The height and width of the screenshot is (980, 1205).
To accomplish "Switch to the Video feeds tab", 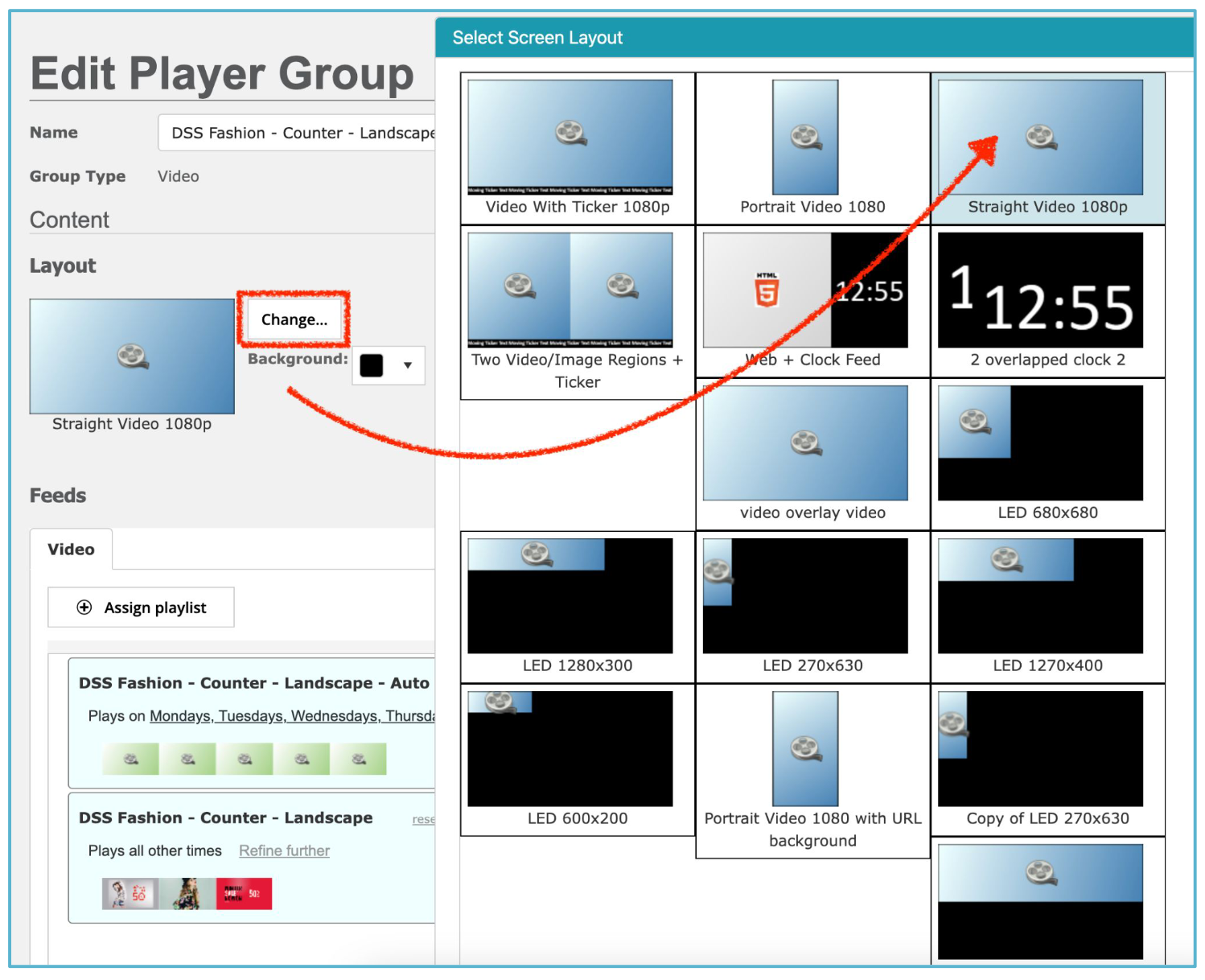I will pyautogui.click(x=71, y=550).
